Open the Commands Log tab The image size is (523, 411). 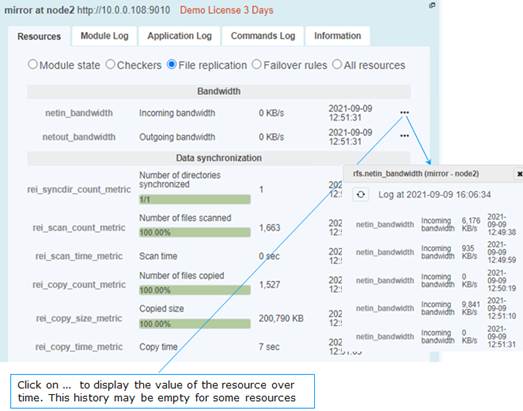[x=263, y=36]
